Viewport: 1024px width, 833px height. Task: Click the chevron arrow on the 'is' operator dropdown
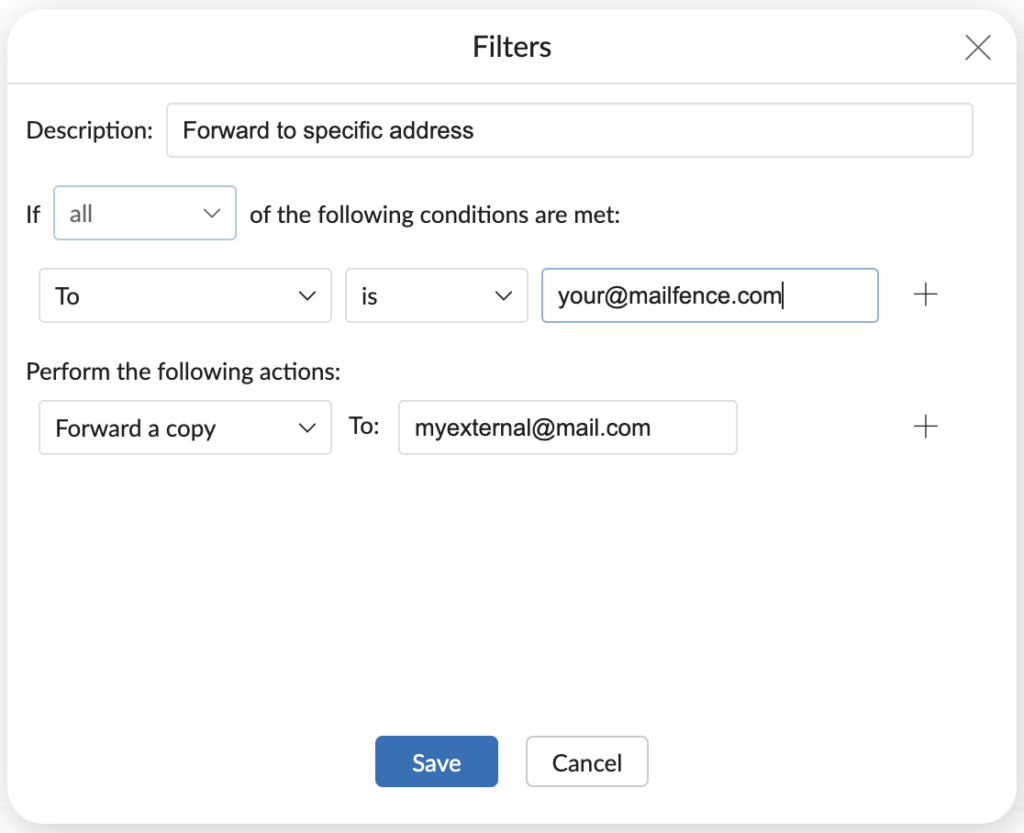pos(503,296)
